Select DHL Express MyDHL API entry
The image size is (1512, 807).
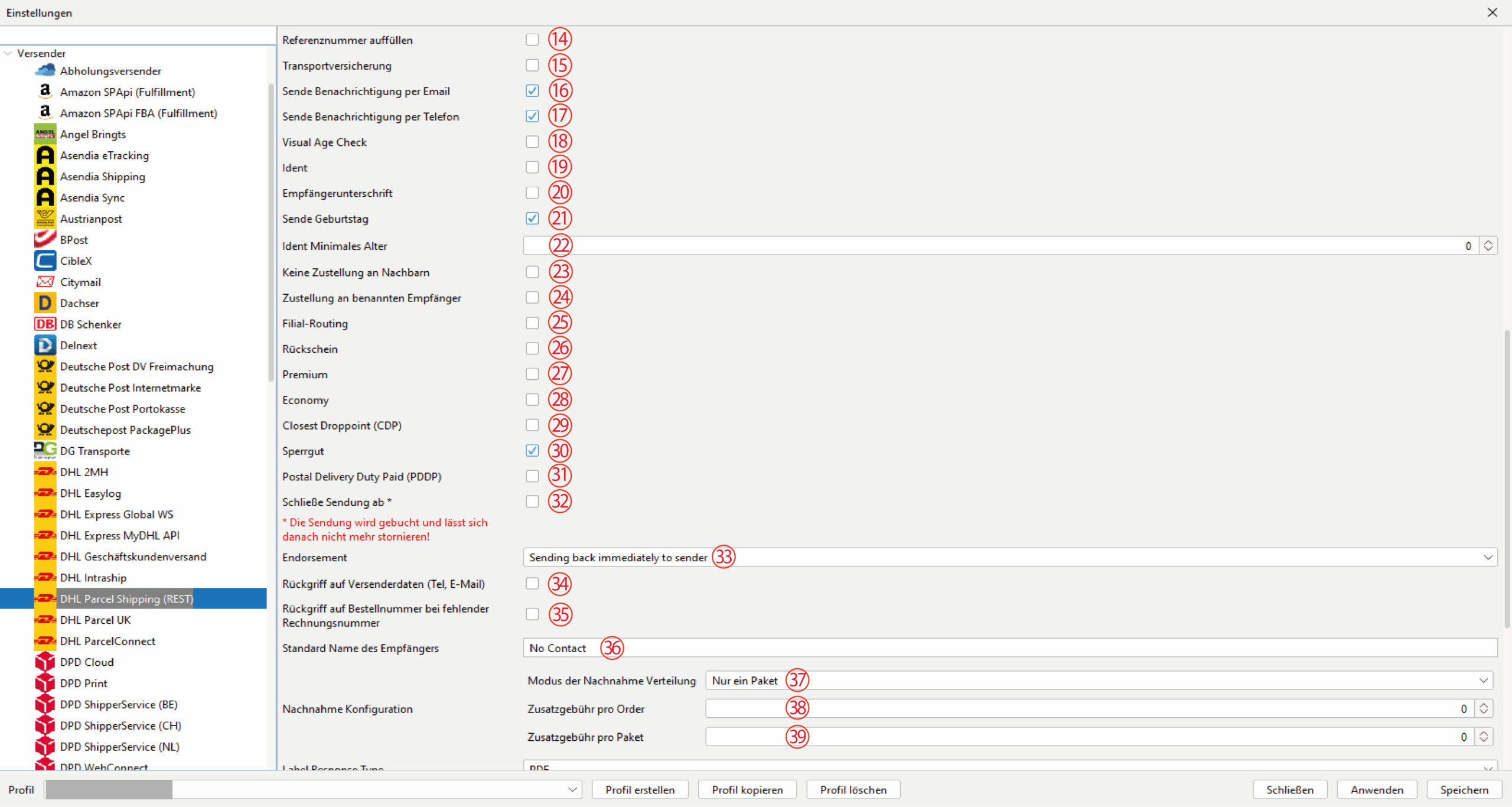click(x=120, y=535)
